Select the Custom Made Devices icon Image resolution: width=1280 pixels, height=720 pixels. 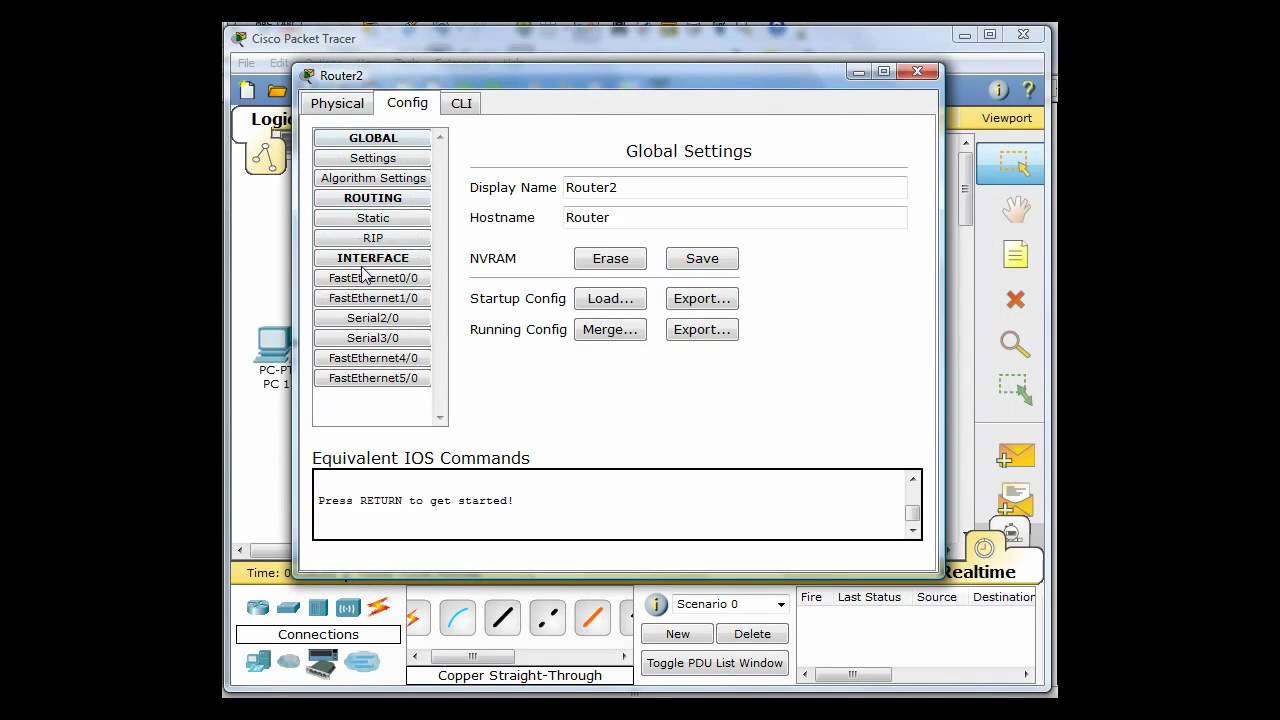click(322, 663)
